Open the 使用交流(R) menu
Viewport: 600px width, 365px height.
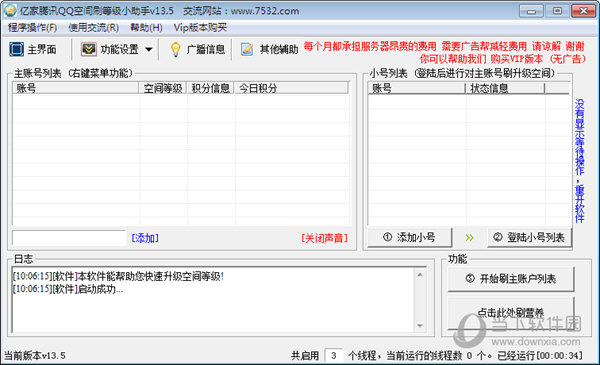coord(93,28)
